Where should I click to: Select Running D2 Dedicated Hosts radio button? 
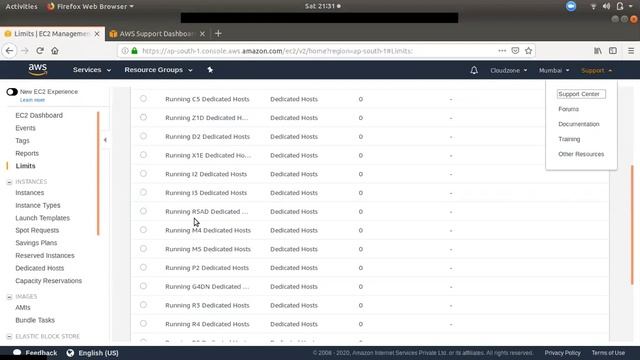click(143, 136)
